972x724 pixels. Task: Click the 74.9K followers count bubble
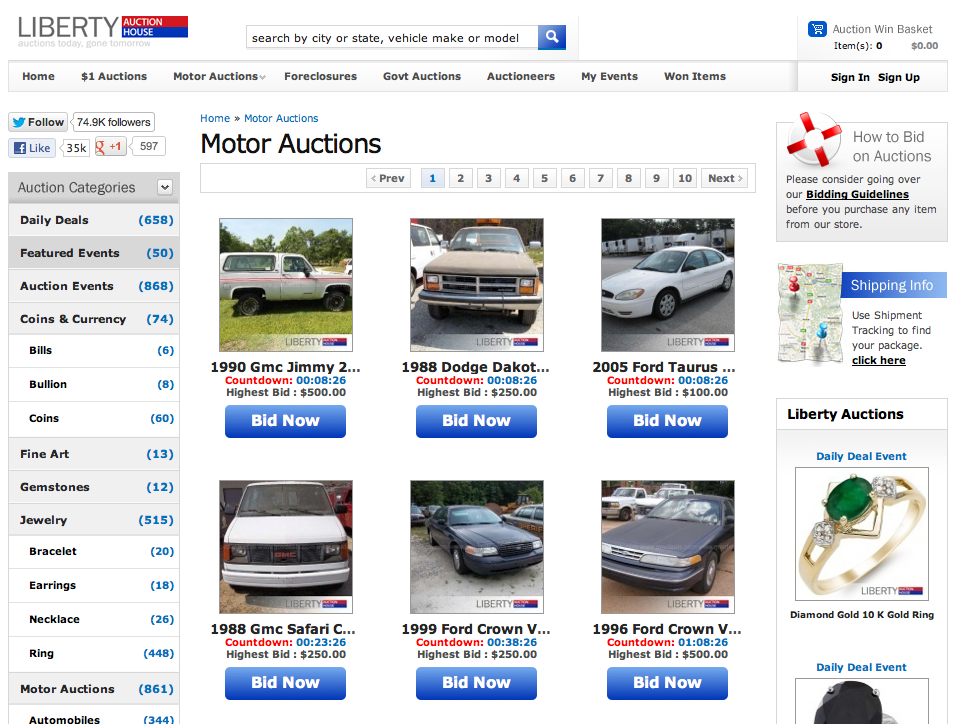113,122
